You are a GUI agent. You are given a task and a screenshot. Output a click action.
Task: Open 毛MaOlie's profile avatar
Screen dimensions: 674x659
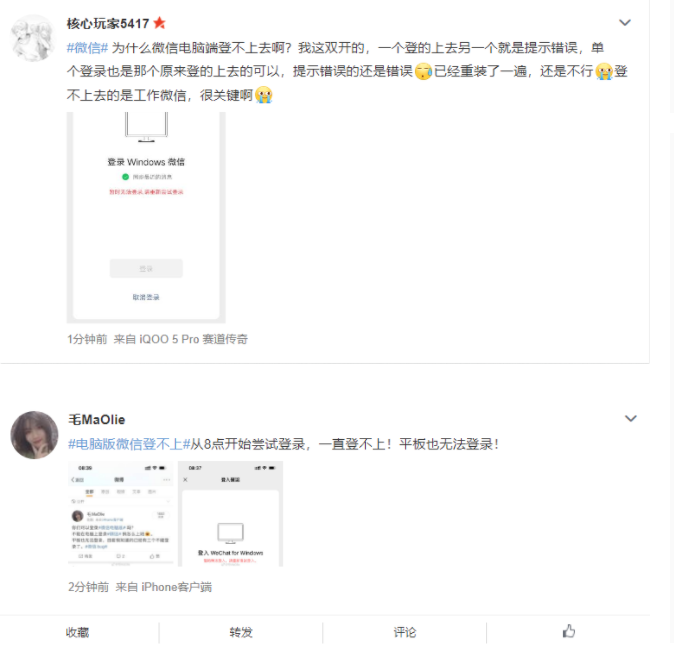pos(34,435)
